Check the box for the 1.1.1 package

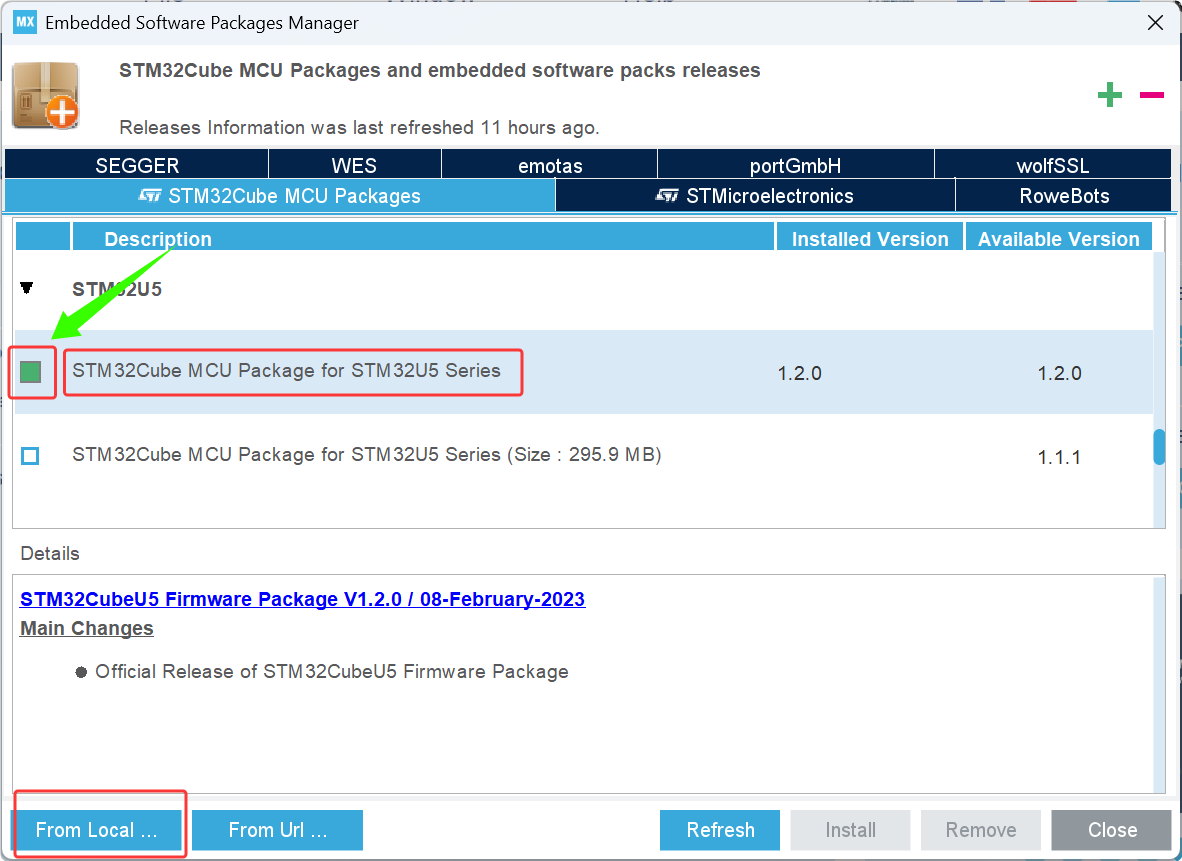point(30,456)
